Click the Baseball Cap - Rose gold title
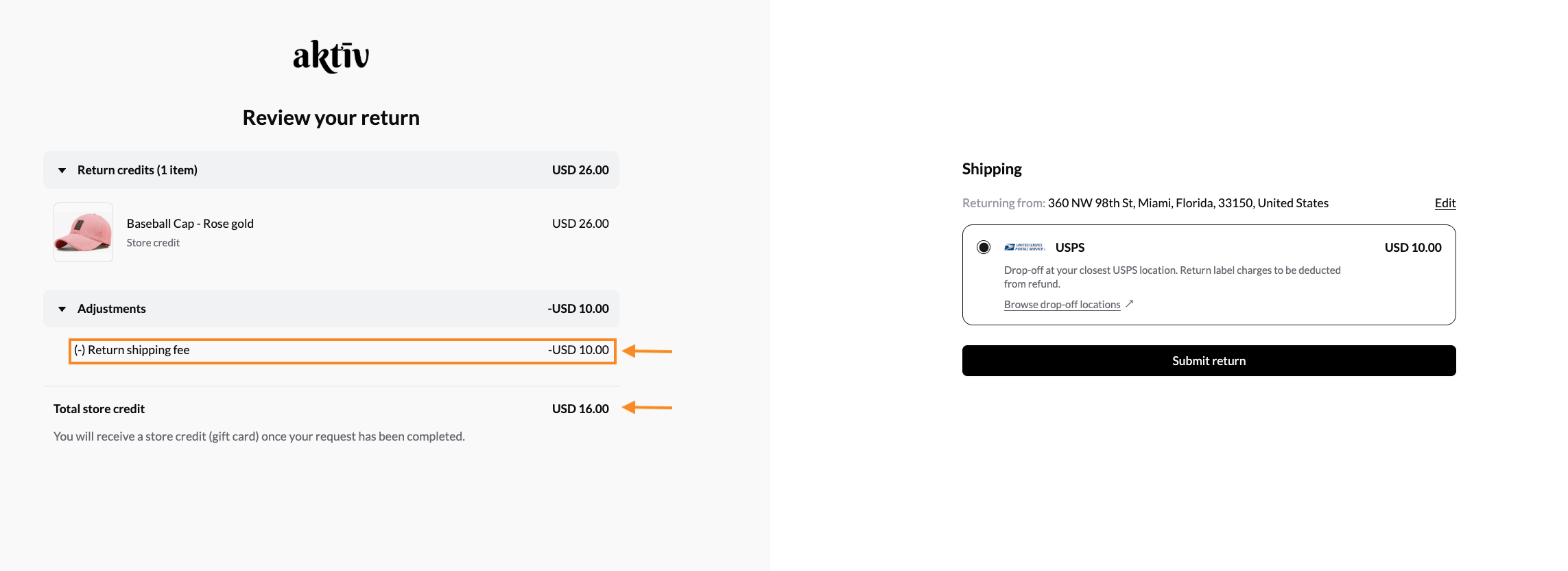 point(190,224)
